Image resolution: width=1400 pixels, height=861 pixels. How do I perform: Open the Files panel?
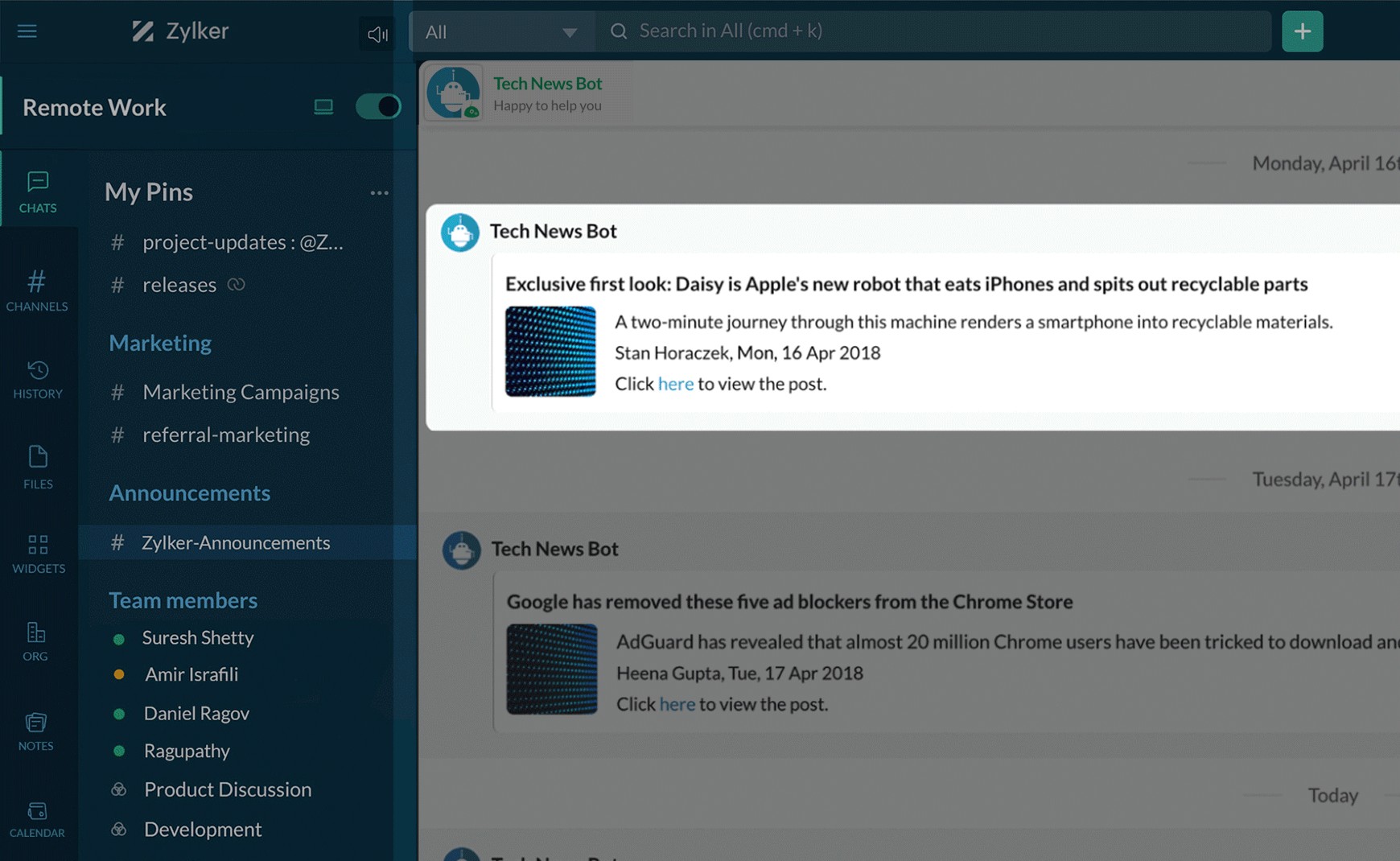click(37, 467)
